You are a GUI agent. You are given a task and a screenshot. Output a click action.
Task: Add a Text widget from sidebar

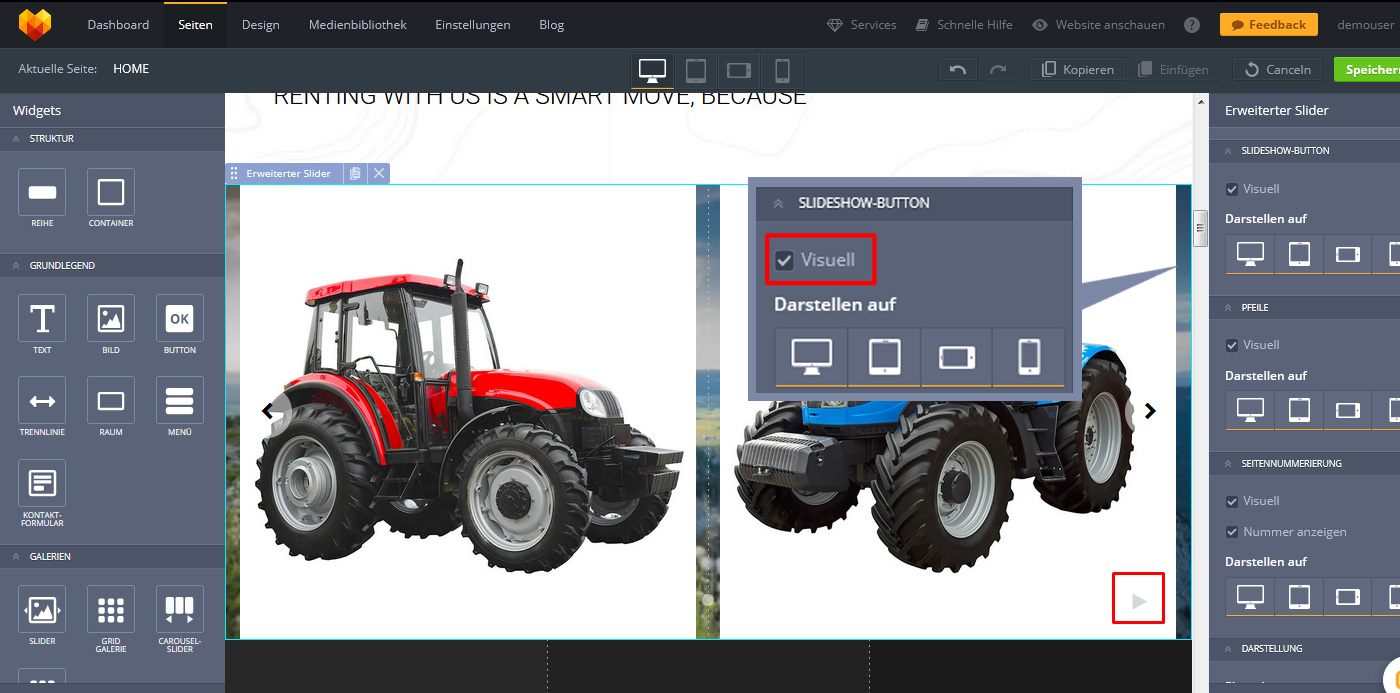(x=42, y=319)
